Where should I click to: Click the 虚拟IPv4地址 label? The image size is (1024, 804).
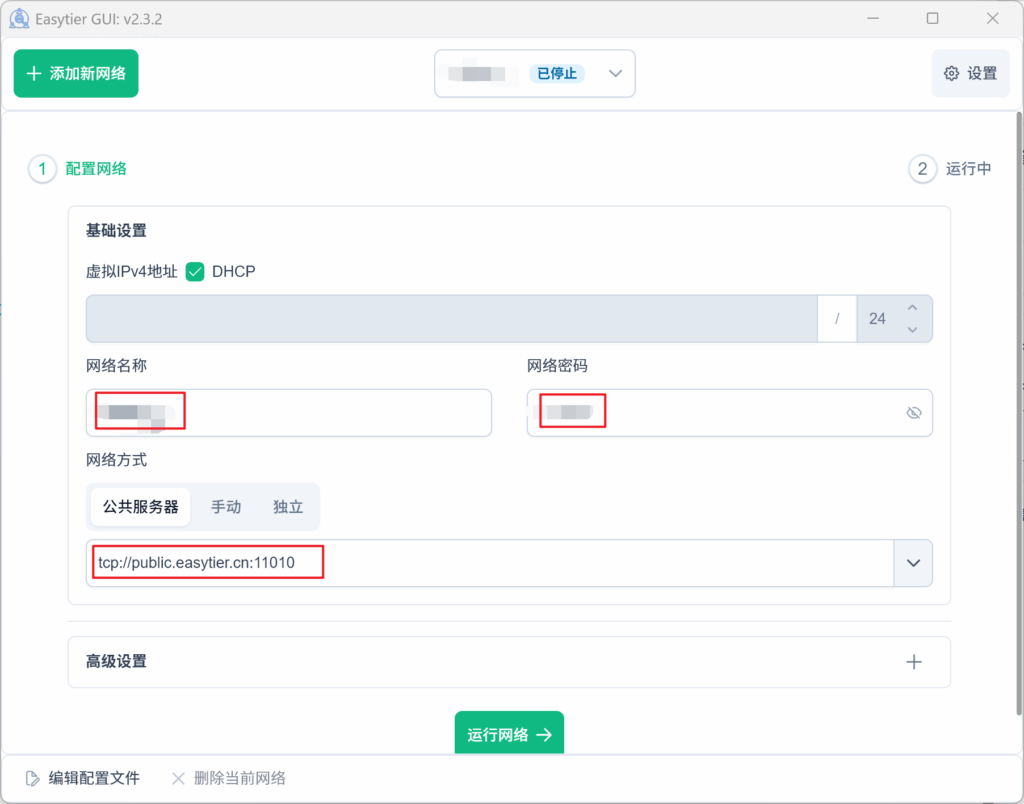132,272
